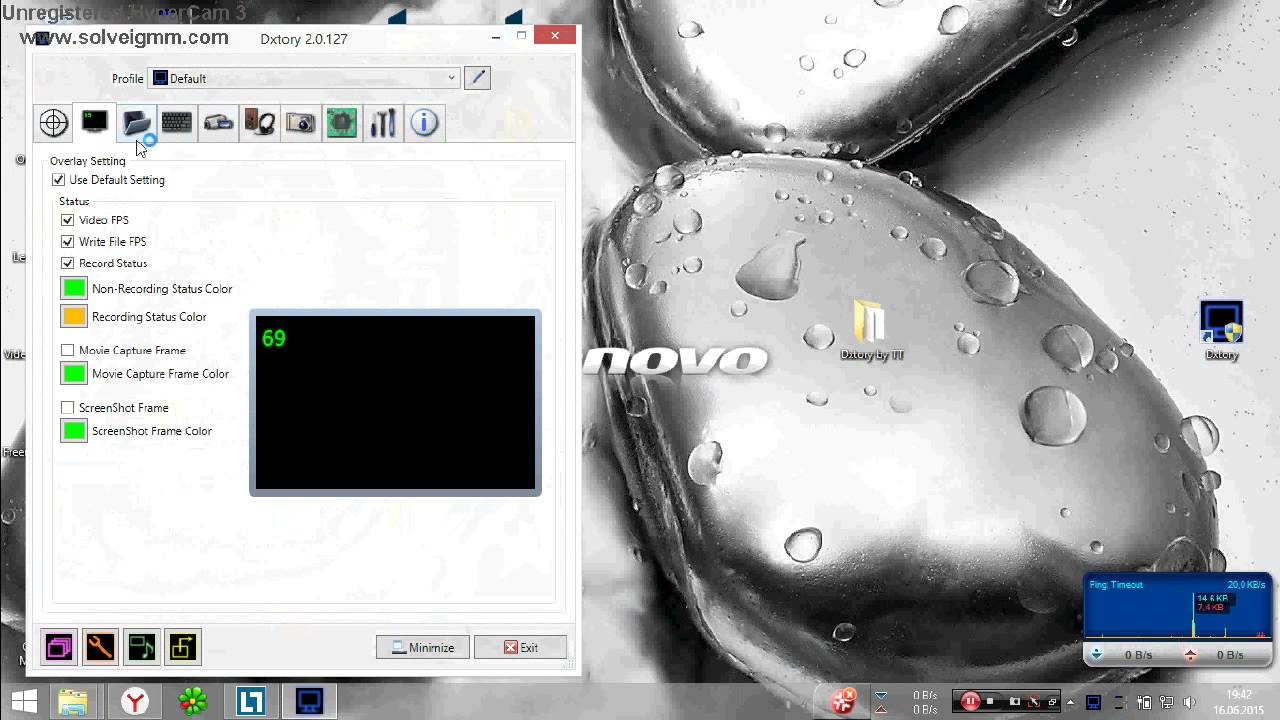Open ICQ green flower taskbar icon

192,701
